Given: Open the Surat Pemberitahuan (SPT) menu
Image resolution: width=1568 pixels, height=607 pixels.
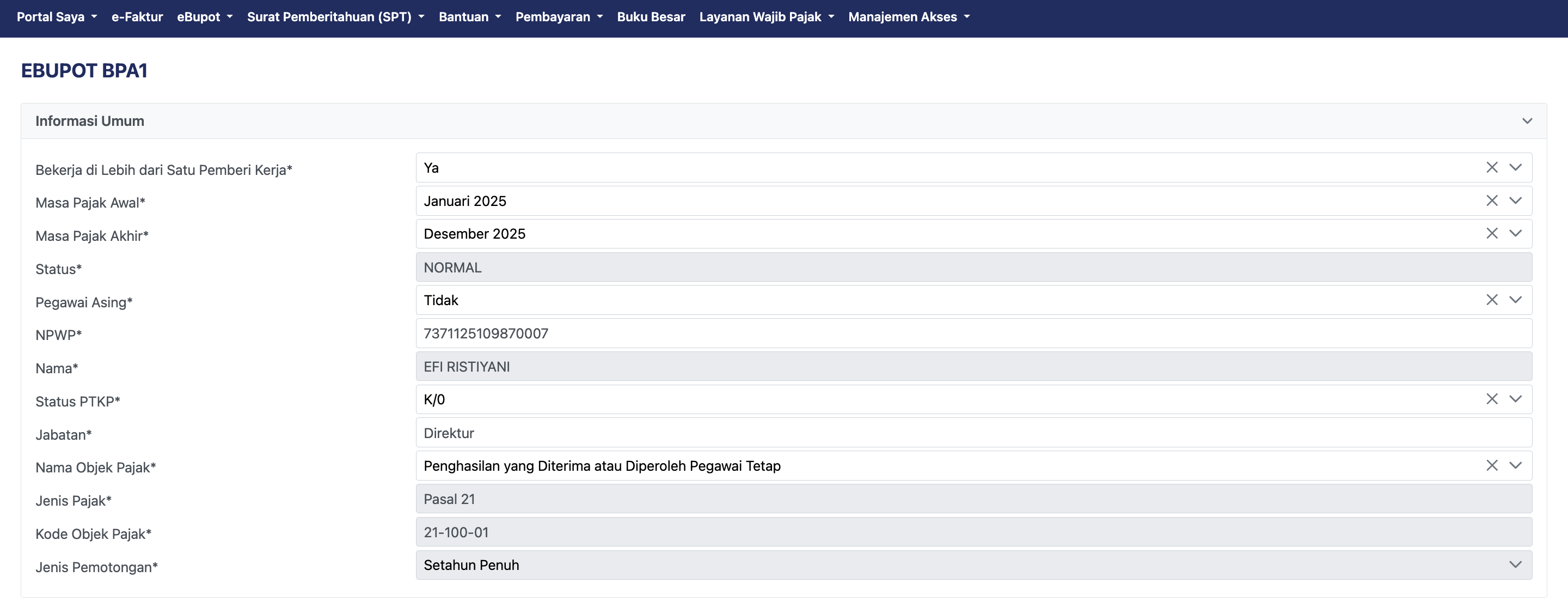Looking at the screenshot, I should coord(335,17).
